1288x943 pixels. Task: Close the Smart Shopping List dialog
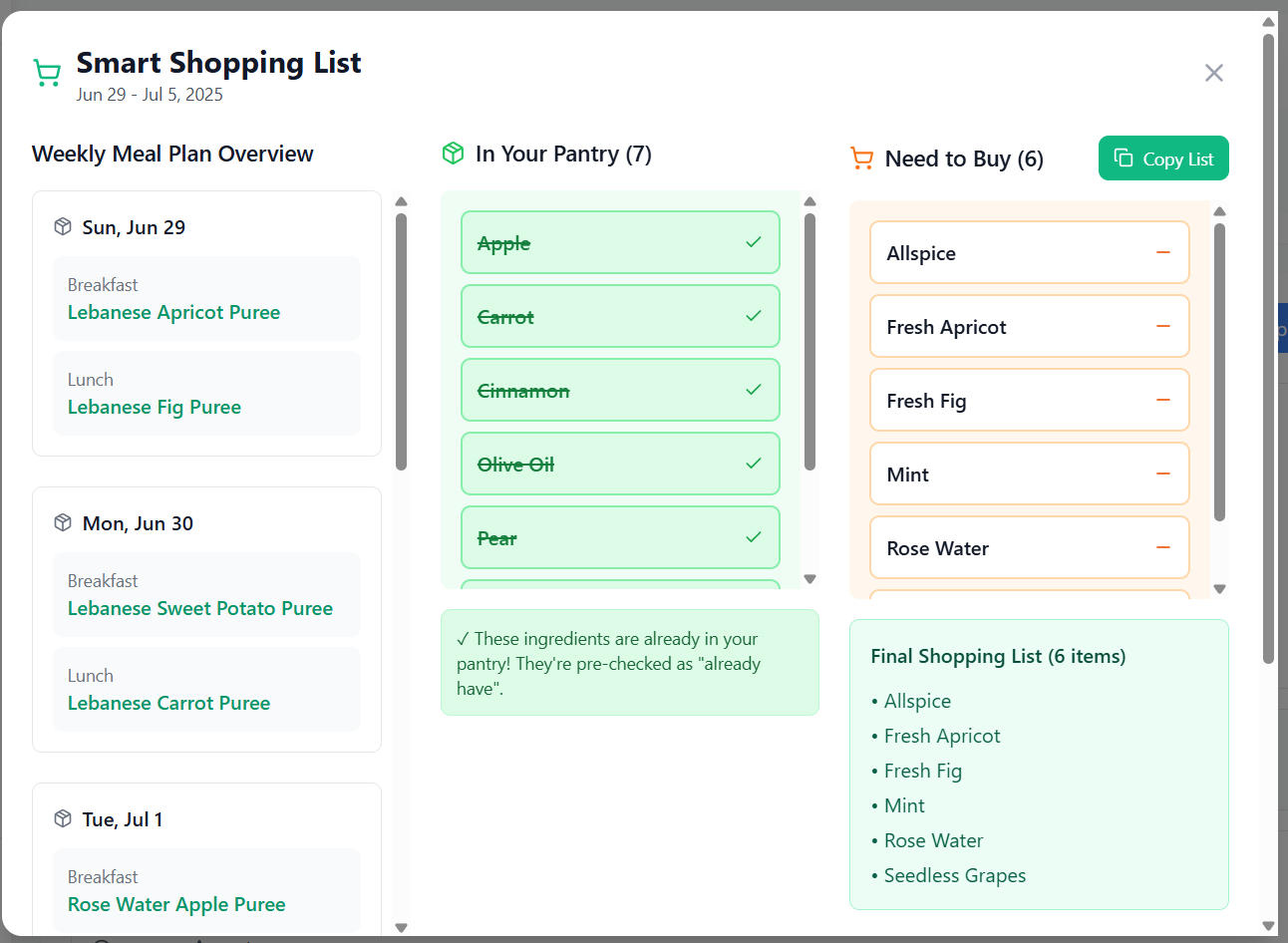click(1213, 73)
